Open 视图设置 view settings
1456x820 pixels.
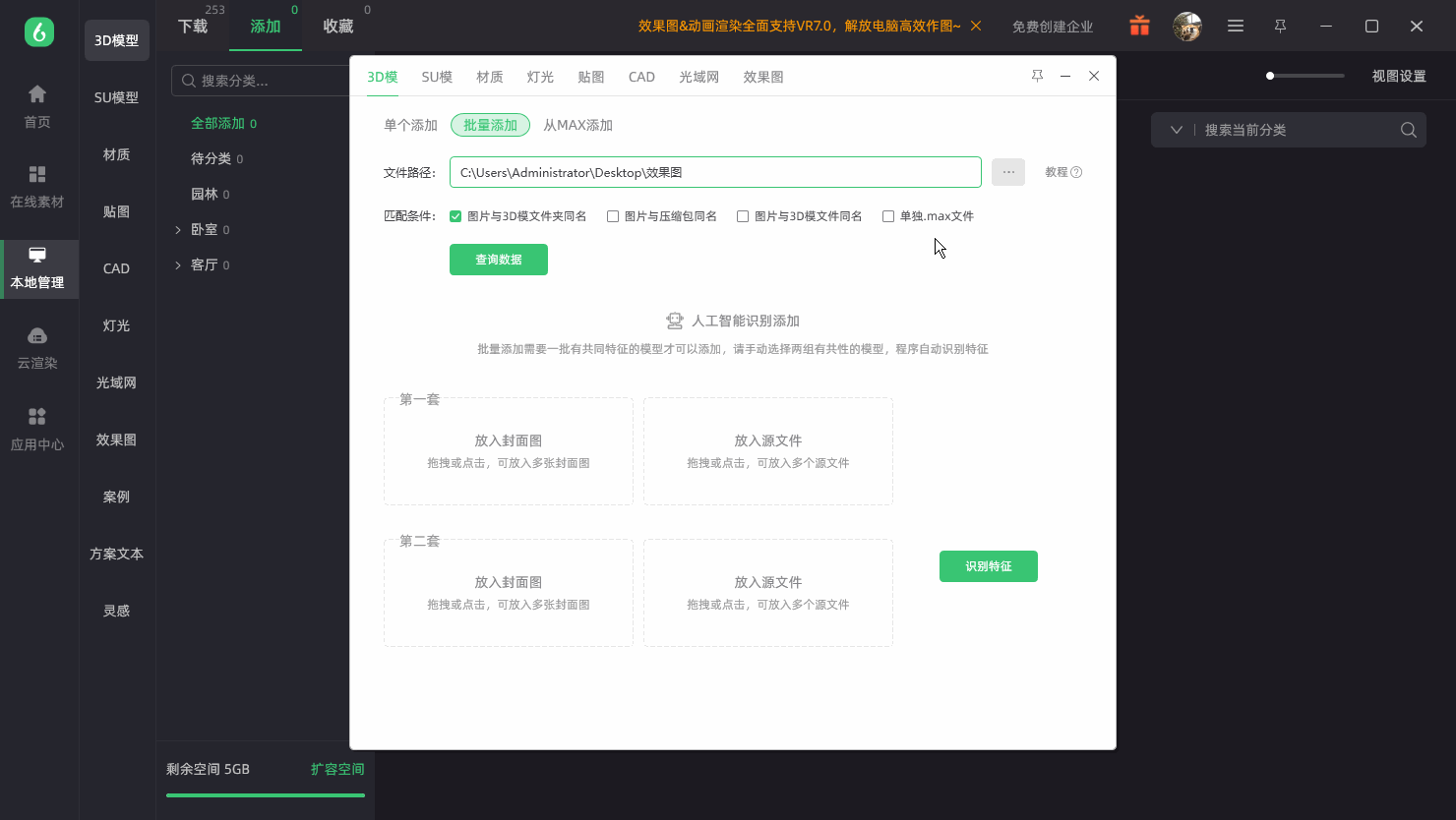coord(1399,76)
